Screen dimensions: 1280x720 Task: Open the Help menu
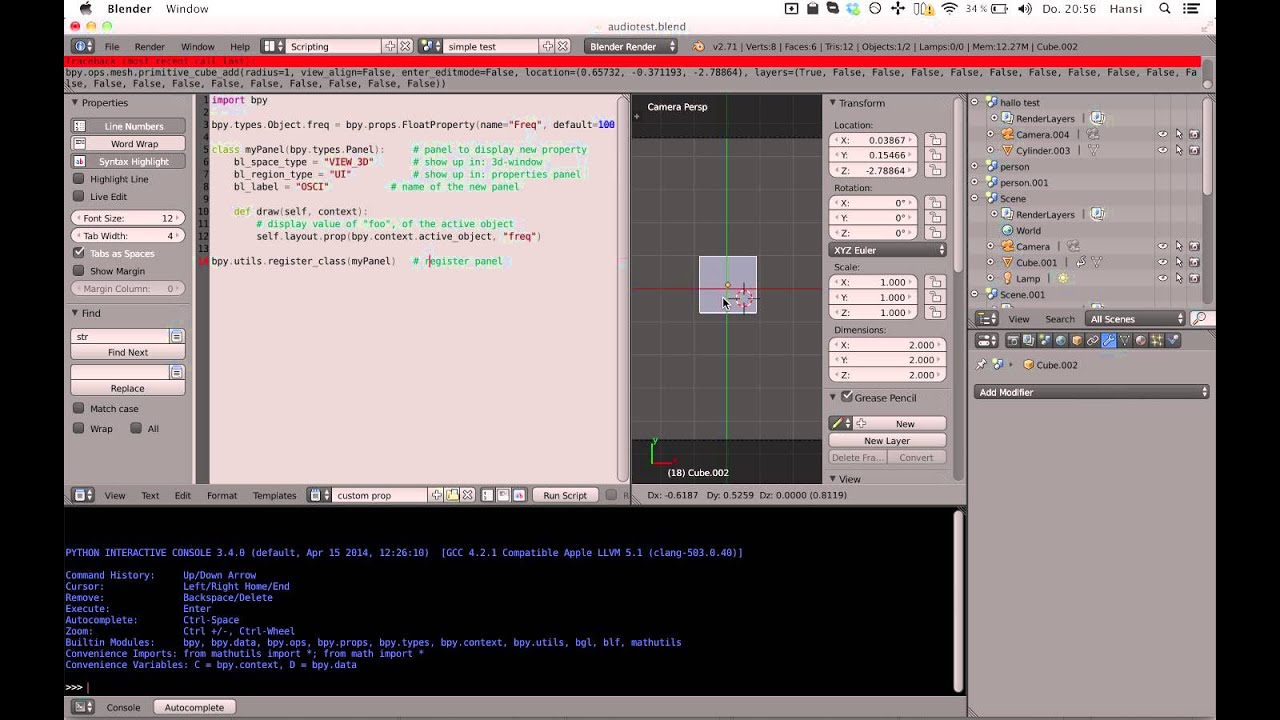tap(240, 46)
